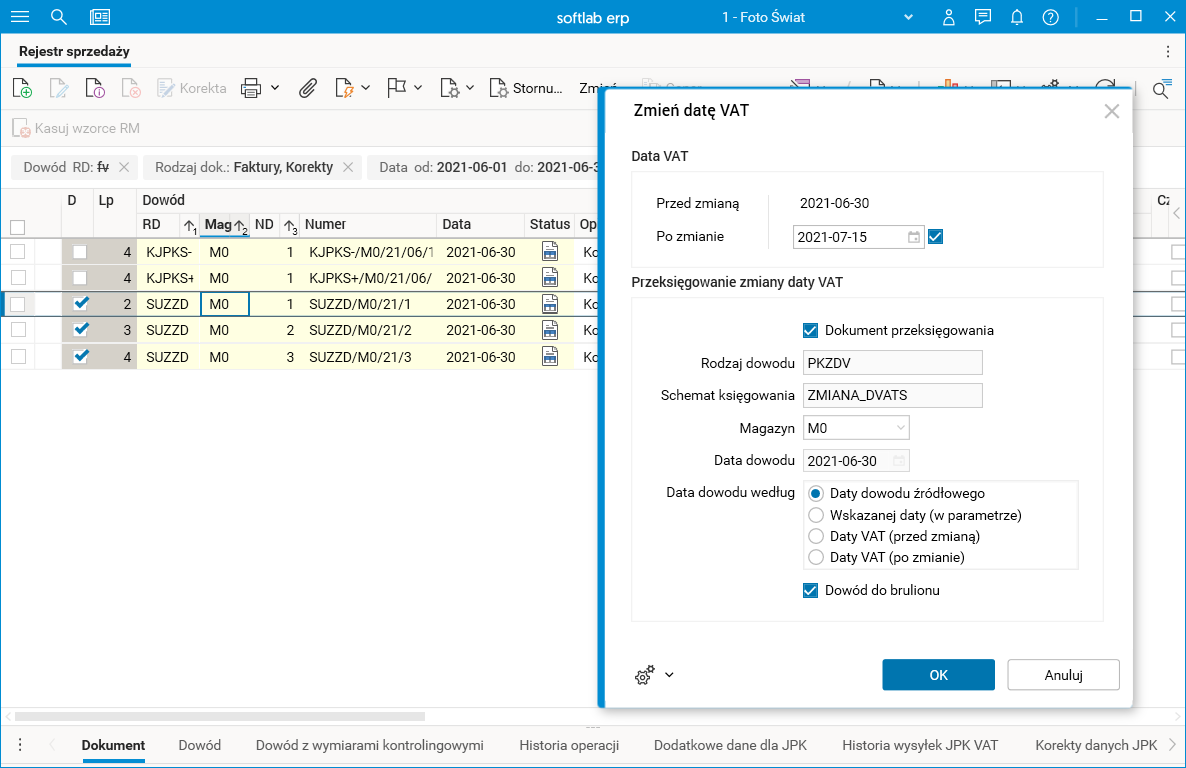Click the paperclip attachments icon
1186x768 pixels.
click(x=308, y=88)
